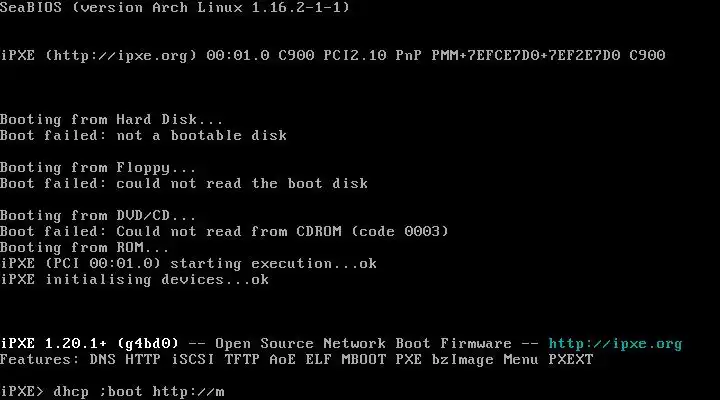Click the SeaBIOS version header line
This screenshot has width=720, height=400.
(x=174, y=7)
